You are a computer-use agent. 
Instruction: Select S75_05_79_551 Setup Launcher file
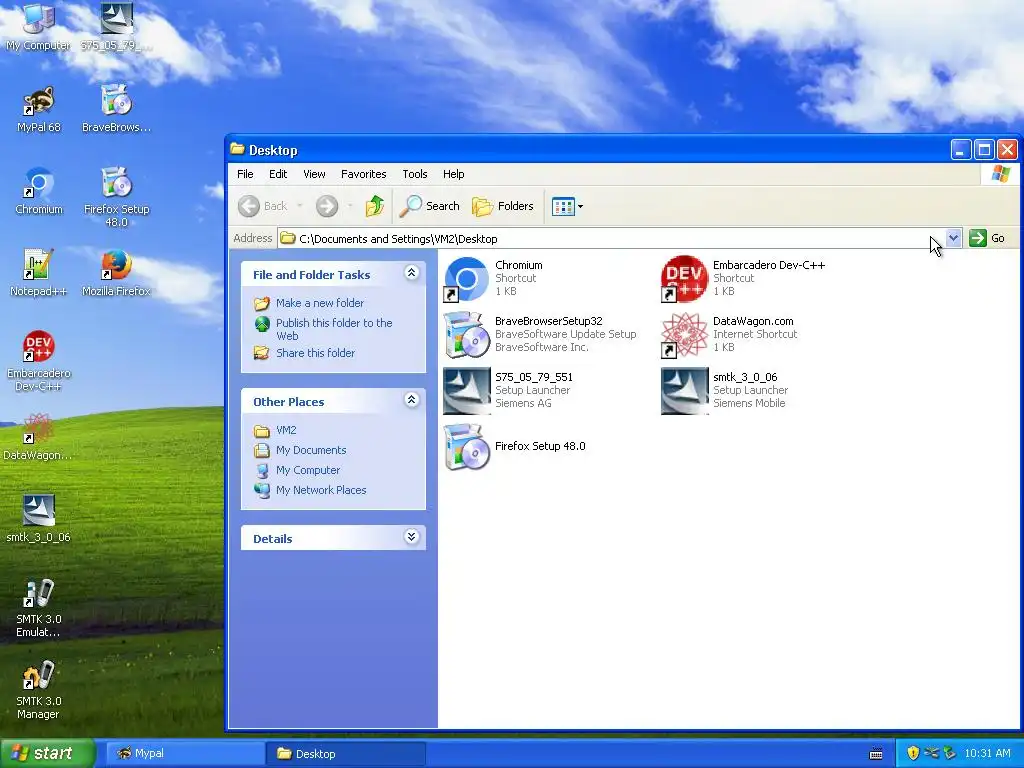click(x=508, y=391)
